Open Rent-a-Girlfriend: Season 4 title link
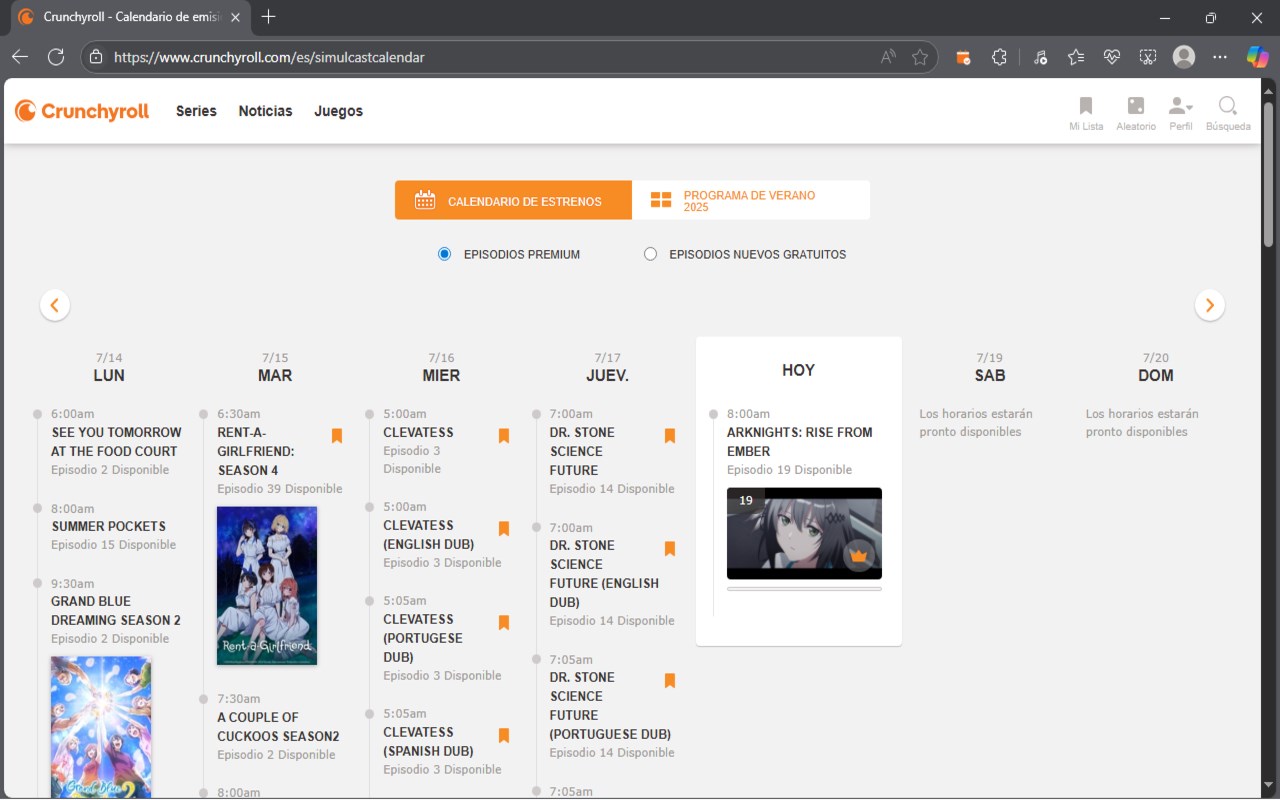The height and width of the screenshot is (800, 1280). tap(256, 451)
